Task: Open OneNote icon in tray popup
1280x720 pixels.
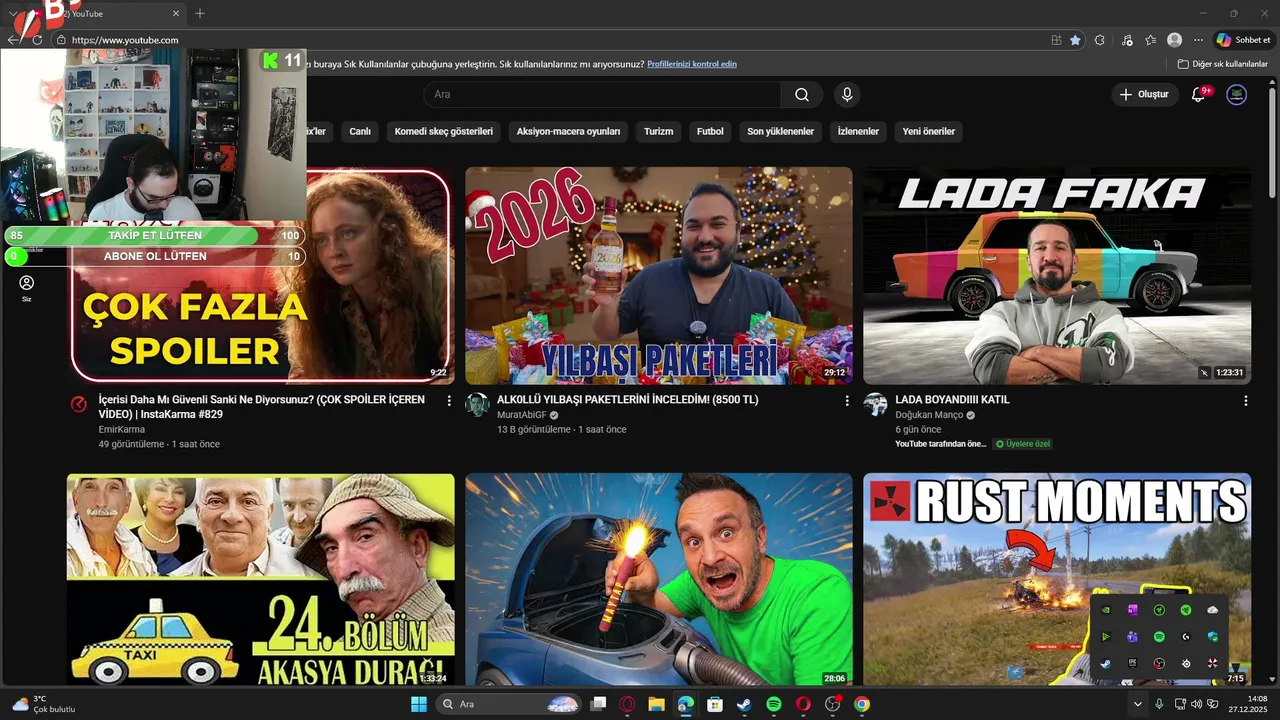Action: click(x=1133, y=610)
